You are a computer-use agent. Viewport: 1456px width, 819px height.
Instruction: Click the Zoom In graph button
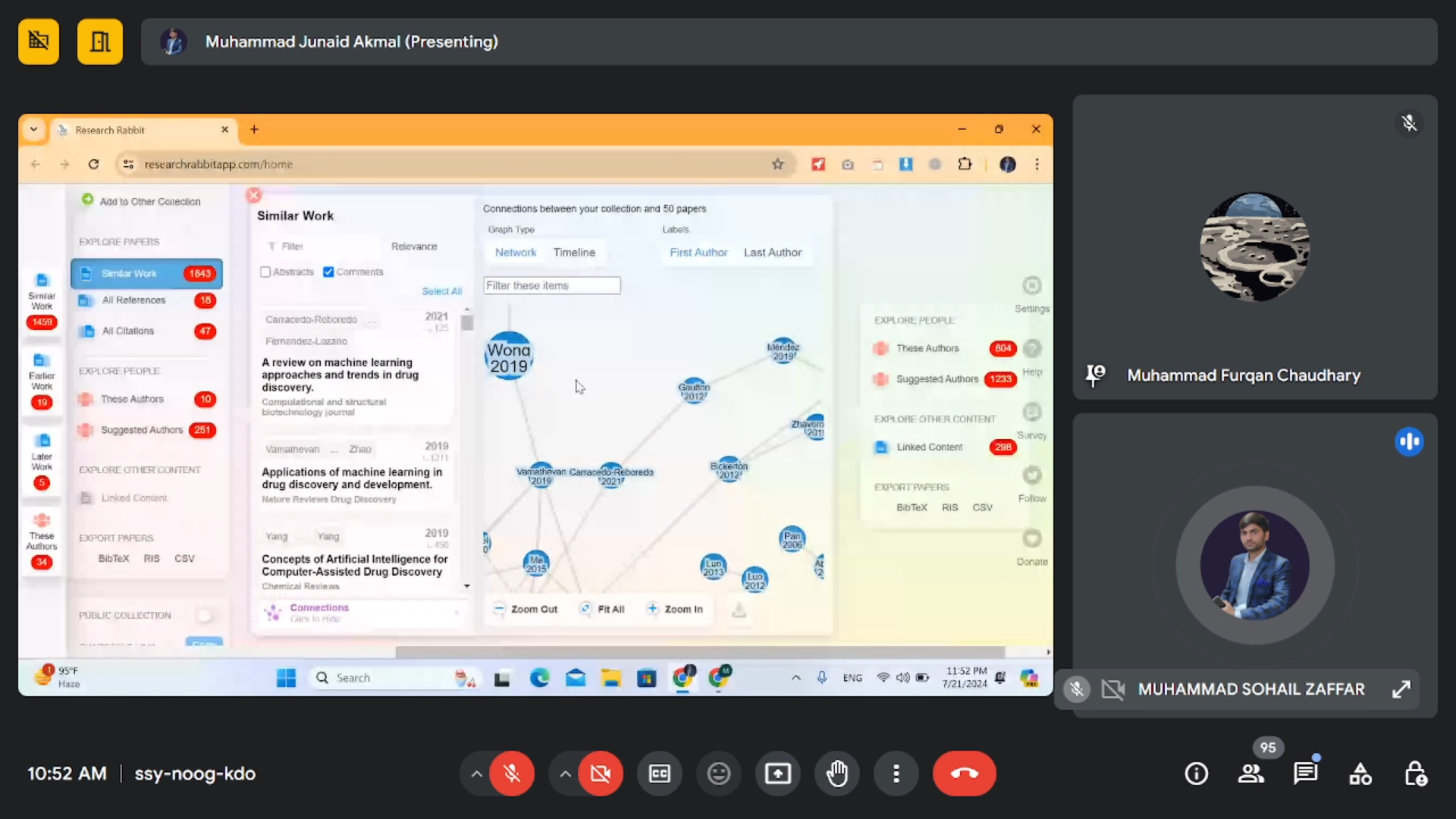(674, 609)
